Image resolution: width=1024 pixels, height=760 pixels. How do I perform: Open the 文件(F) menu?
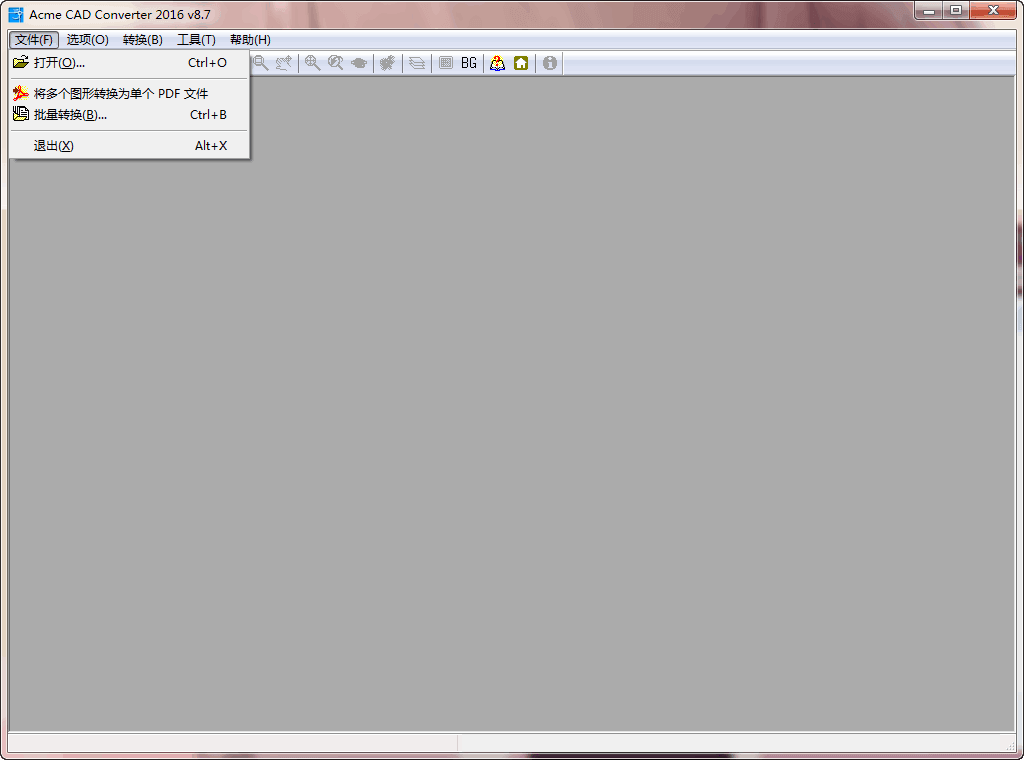[x=34, y=40]
